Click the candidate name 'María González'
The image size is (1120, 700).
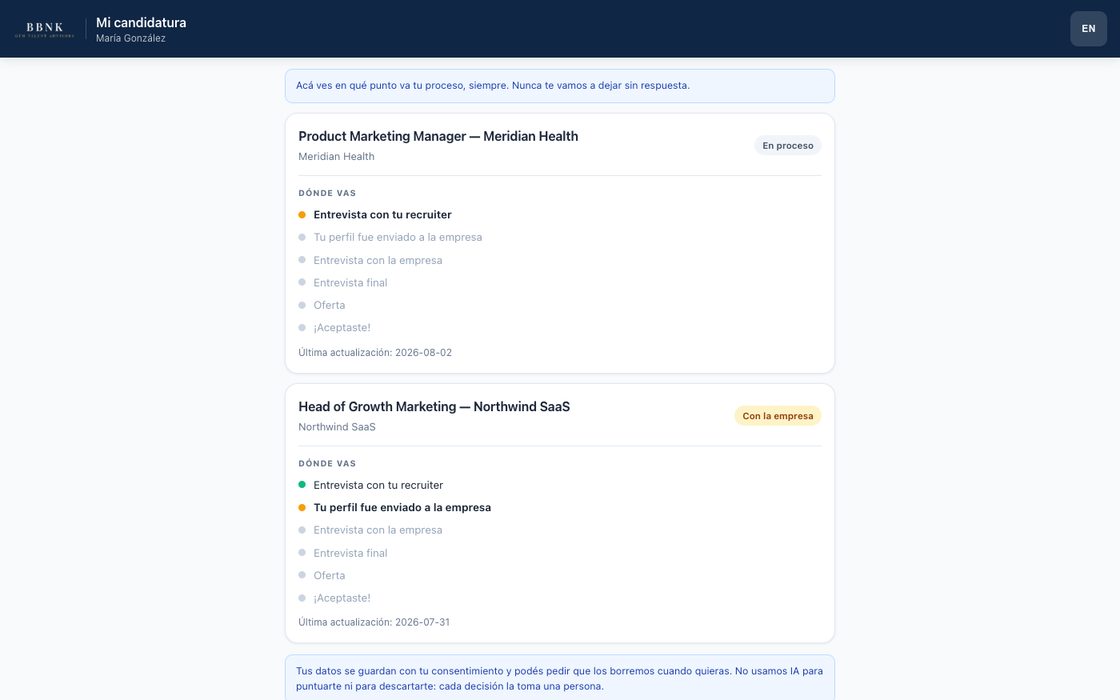click(131, 39)
